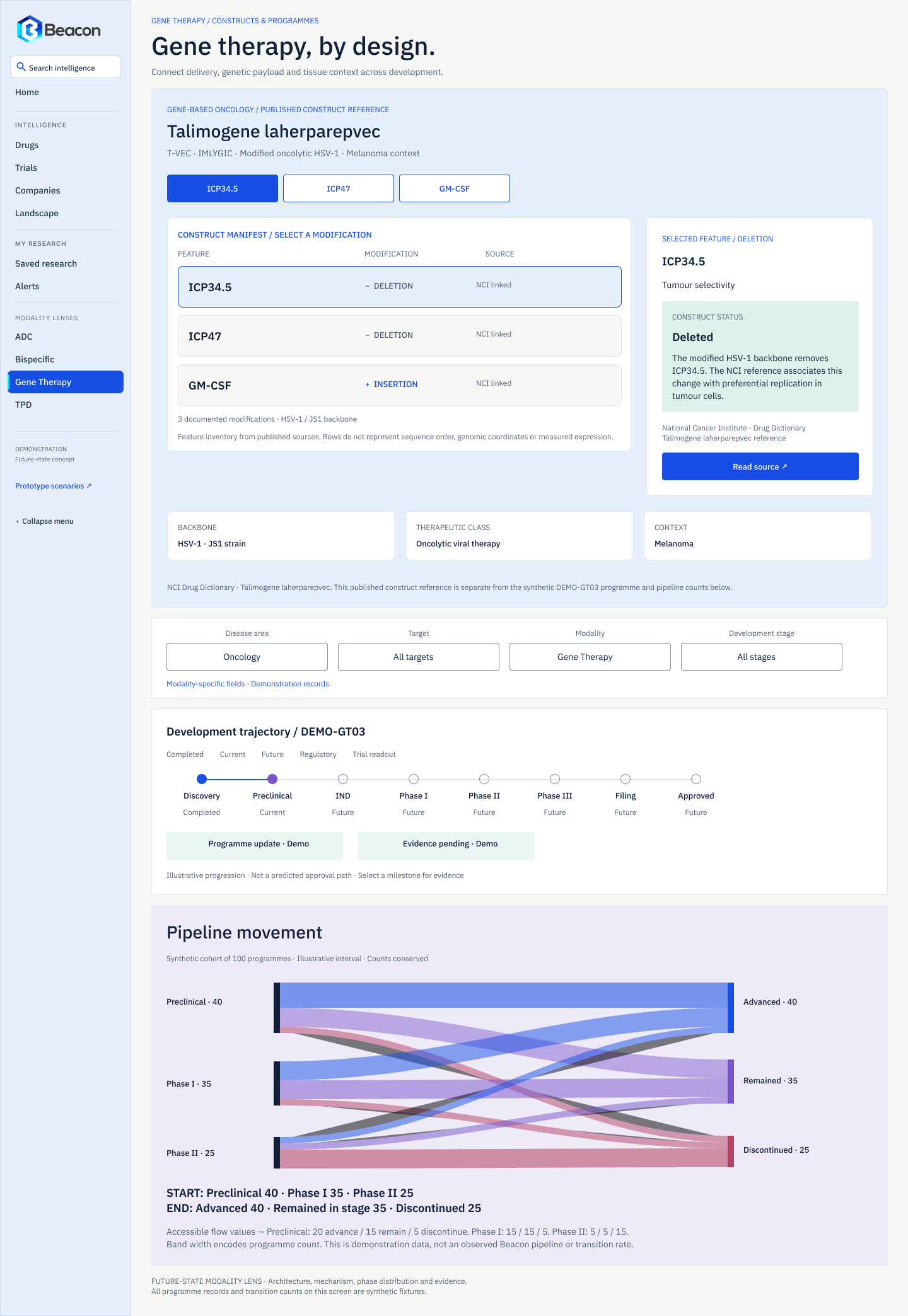
Task: Open Companies in the sidebar
Action: (38, 190)
